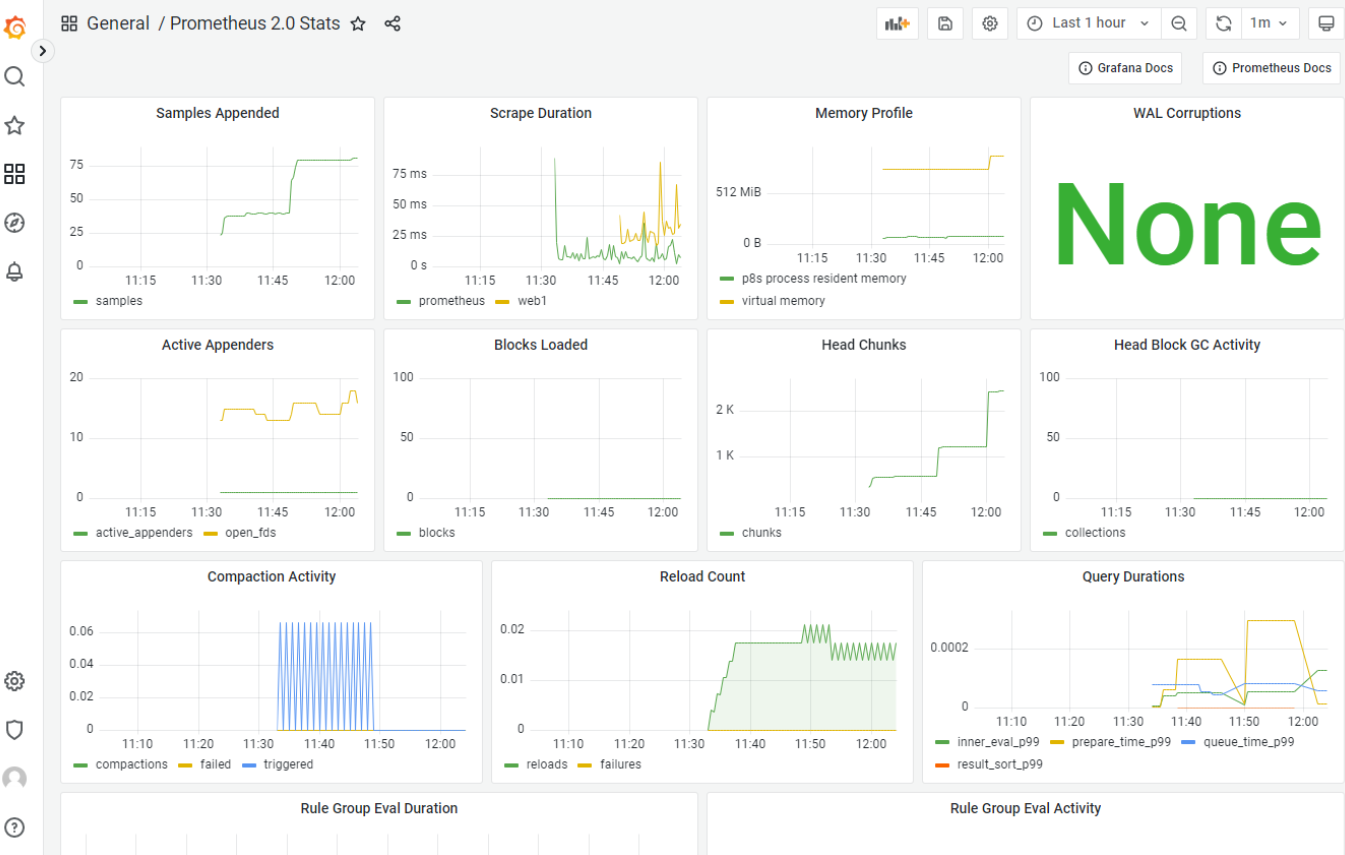This screenshot has width=1345, height=855.
Task: Click the dashboard grid icon beside General
Action: (x=70, y=23)
